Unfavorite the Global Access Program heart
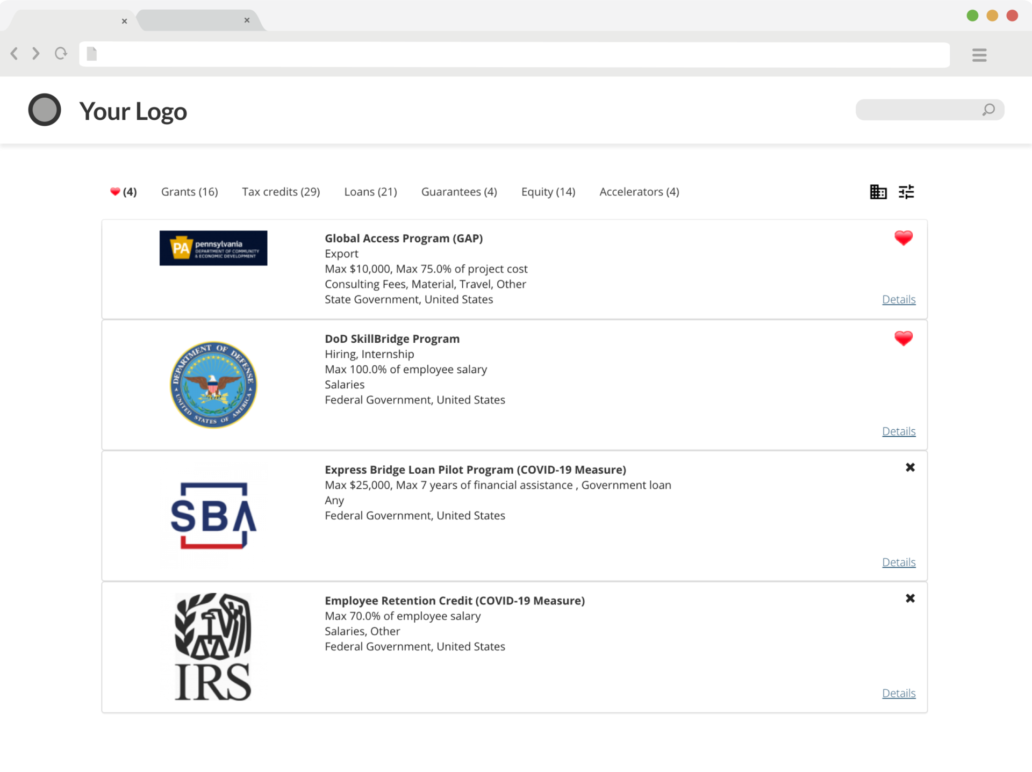Image resolution: width=1032 pixels, height=772 pixels. (903, 238)
